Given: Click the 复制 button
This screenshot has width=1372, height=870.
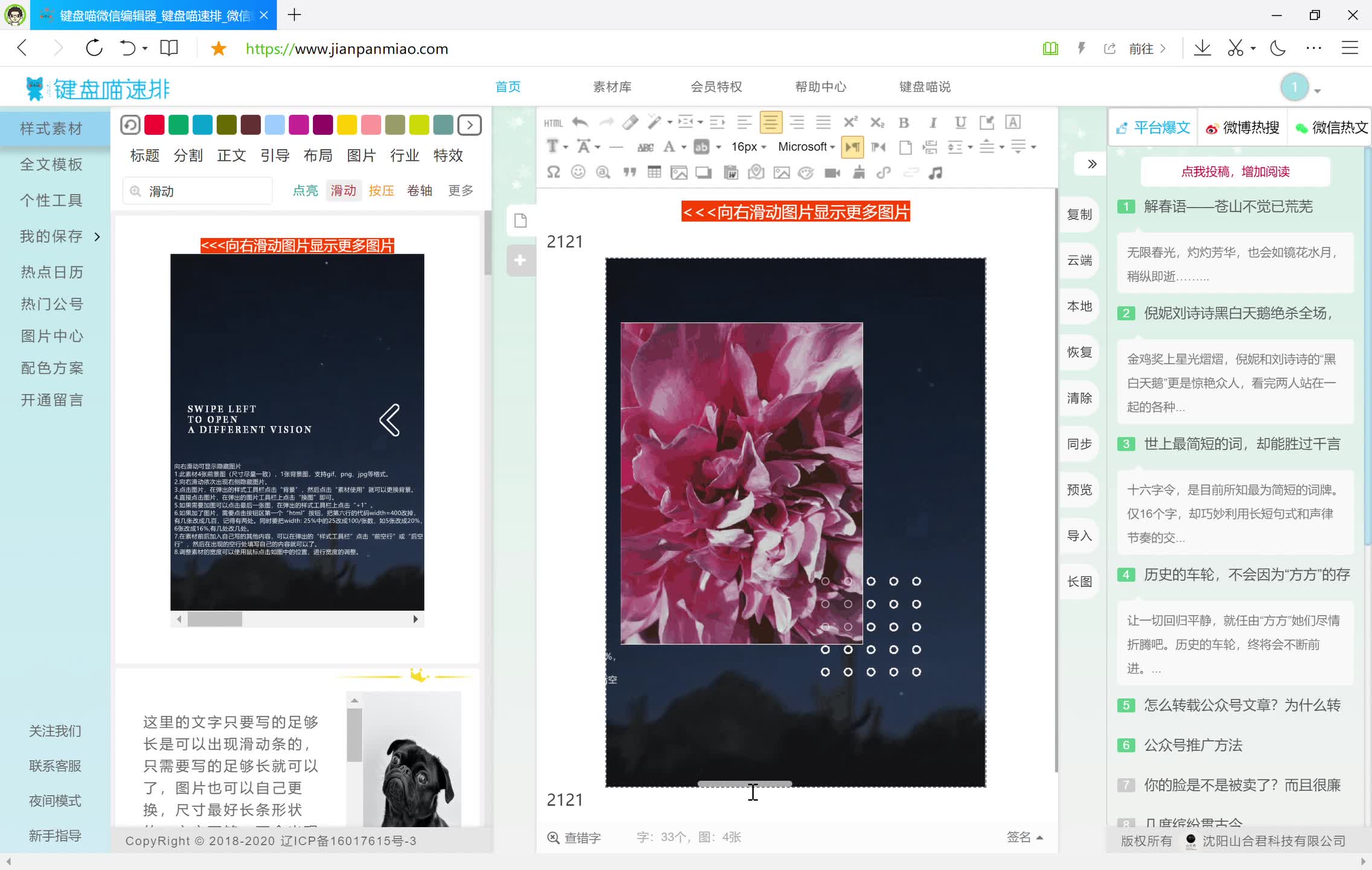Looking at the screenshot, I should coord(1079,214).
